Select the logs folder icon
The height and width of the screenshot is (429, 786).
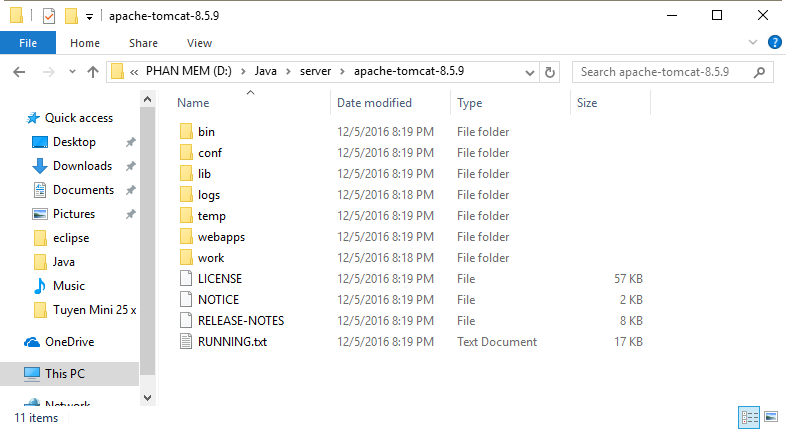pos(186,194)
